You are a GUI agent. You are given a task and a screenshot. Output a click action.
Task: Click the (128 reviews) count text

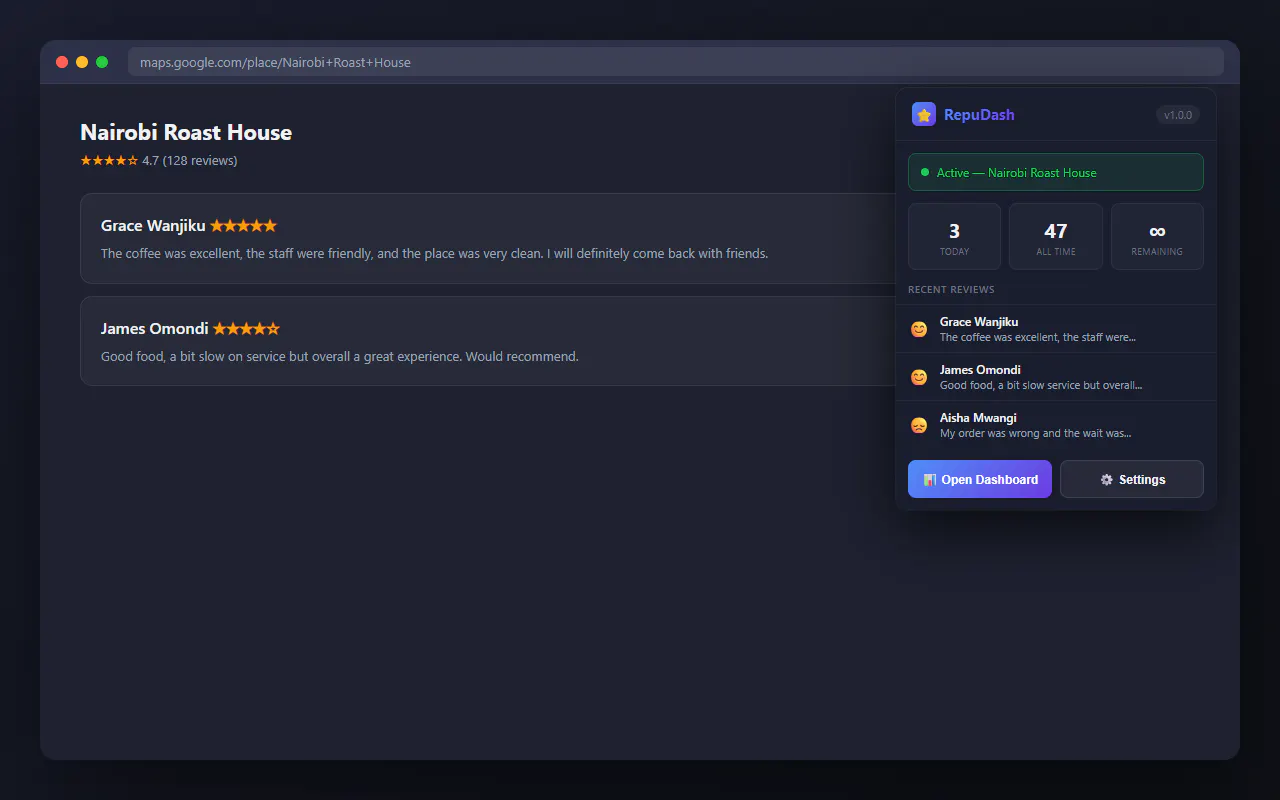click(200, 160)
